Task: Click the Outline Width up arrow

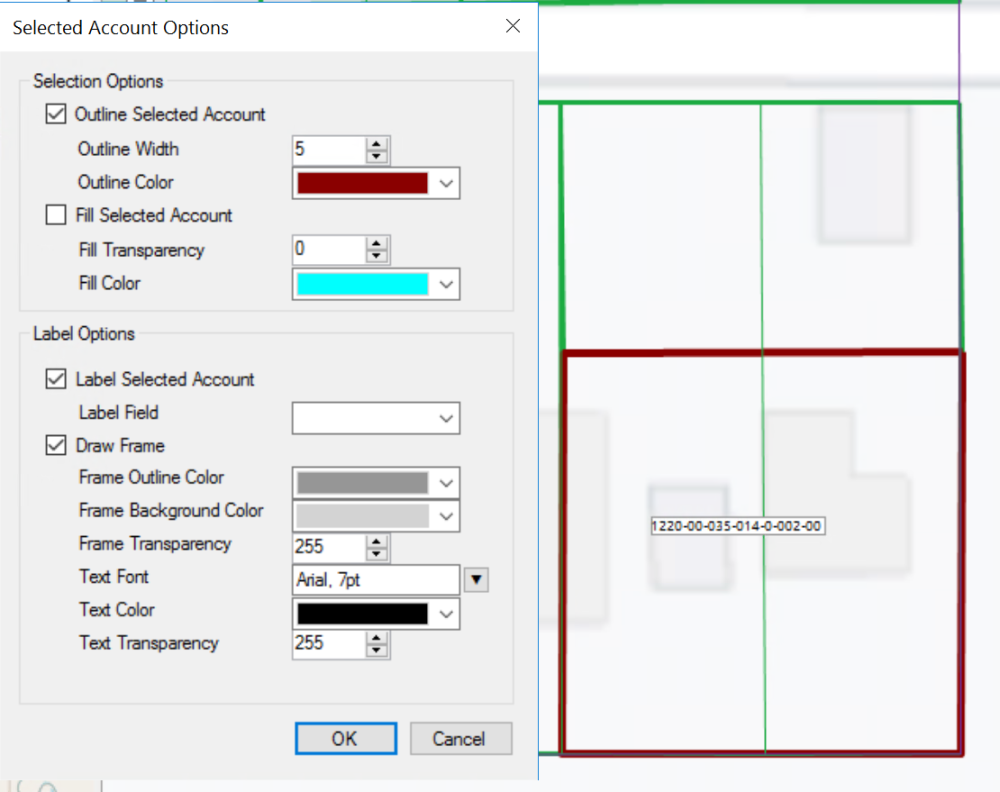Action: pyautogui.click(x=377, y=144)
